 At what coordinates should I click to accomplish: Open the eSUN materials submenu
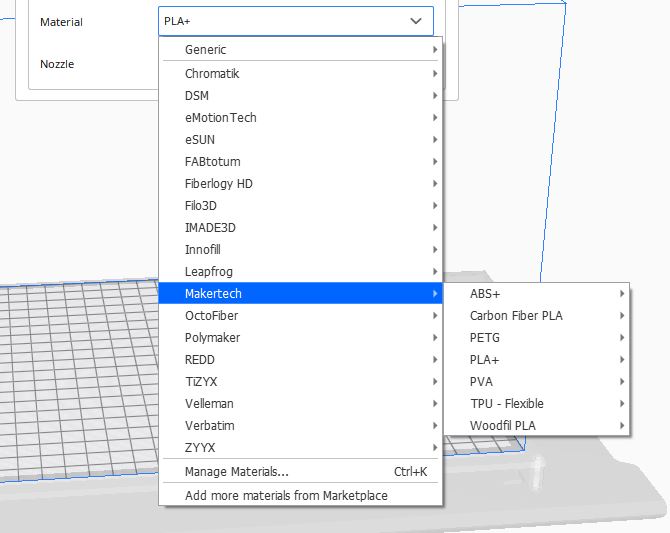[x=200, y=140]
